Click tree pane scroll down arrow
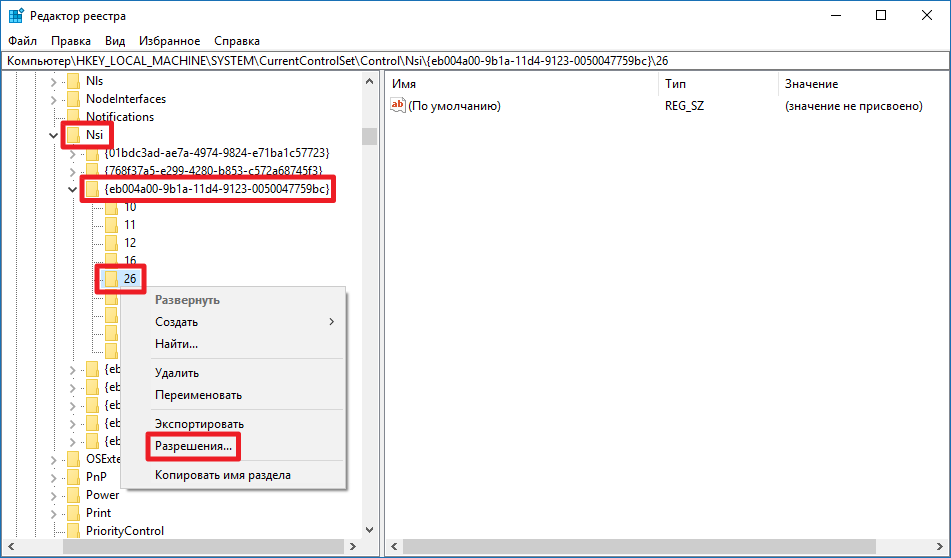 pos(369,530)
